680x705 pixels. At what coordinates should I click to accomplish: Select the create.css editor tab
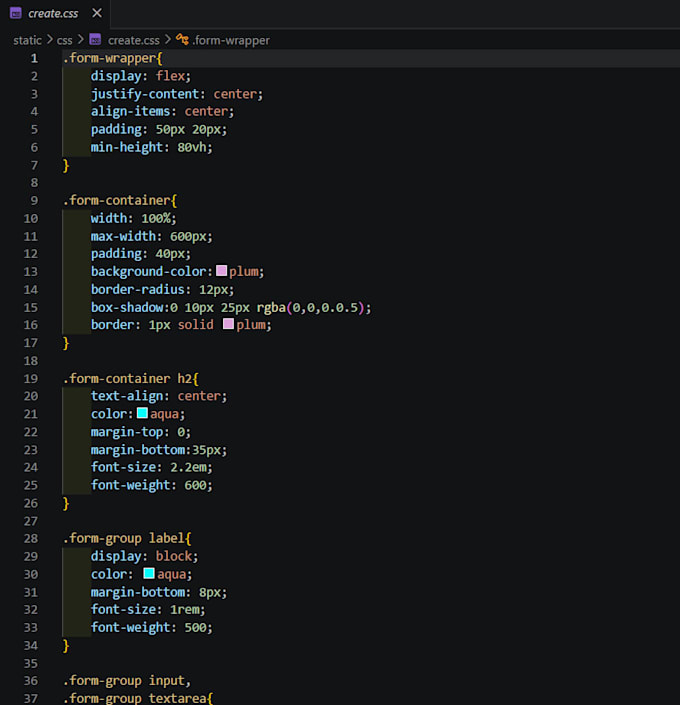point(55,13)
